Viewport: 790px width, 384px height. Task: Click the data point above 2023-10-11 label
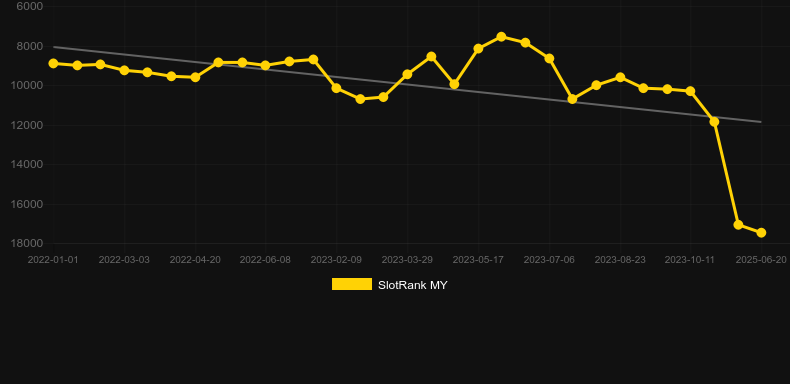click(690, 91)
